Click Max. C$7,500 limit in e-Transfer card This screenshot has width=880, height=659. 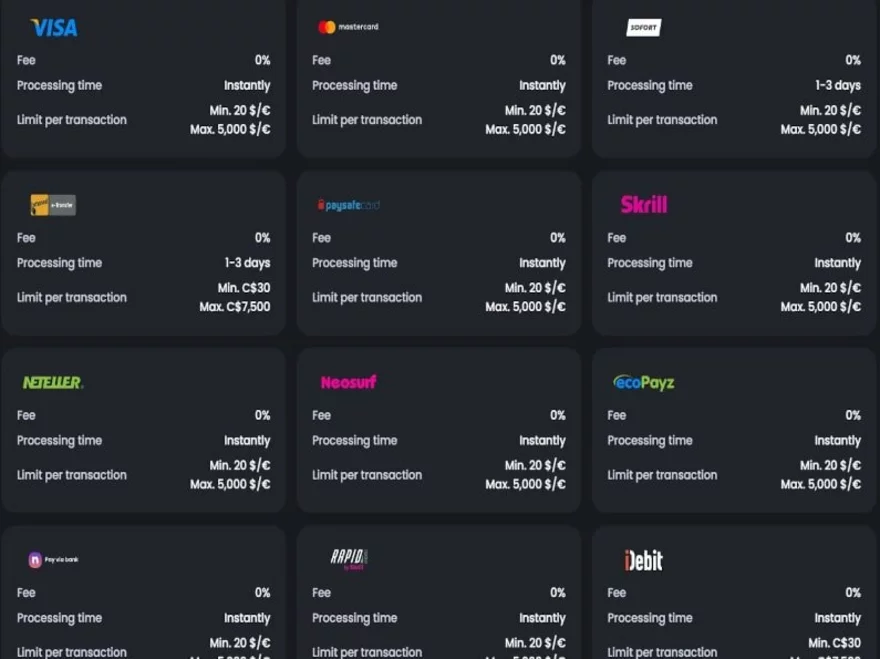point(234,307)
